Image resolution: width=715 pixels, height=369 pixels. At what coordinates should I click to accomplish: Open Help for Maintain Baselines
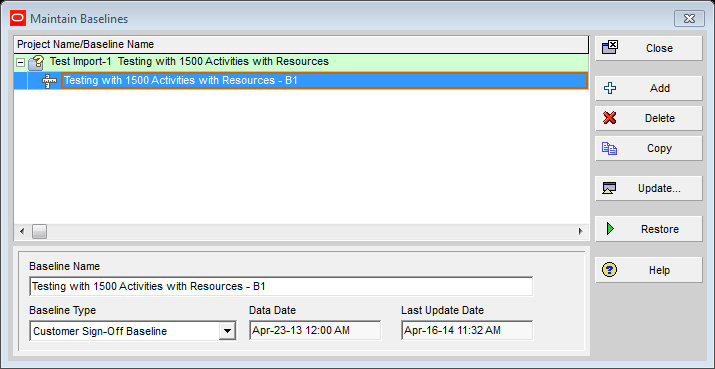648,270
